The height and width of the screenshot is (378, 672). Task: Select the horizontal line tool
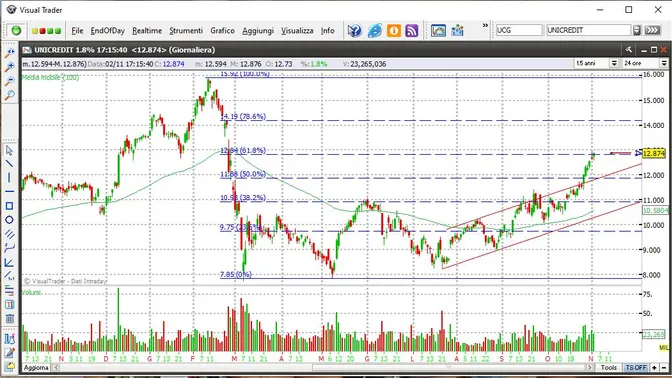(x=9, y=192)
